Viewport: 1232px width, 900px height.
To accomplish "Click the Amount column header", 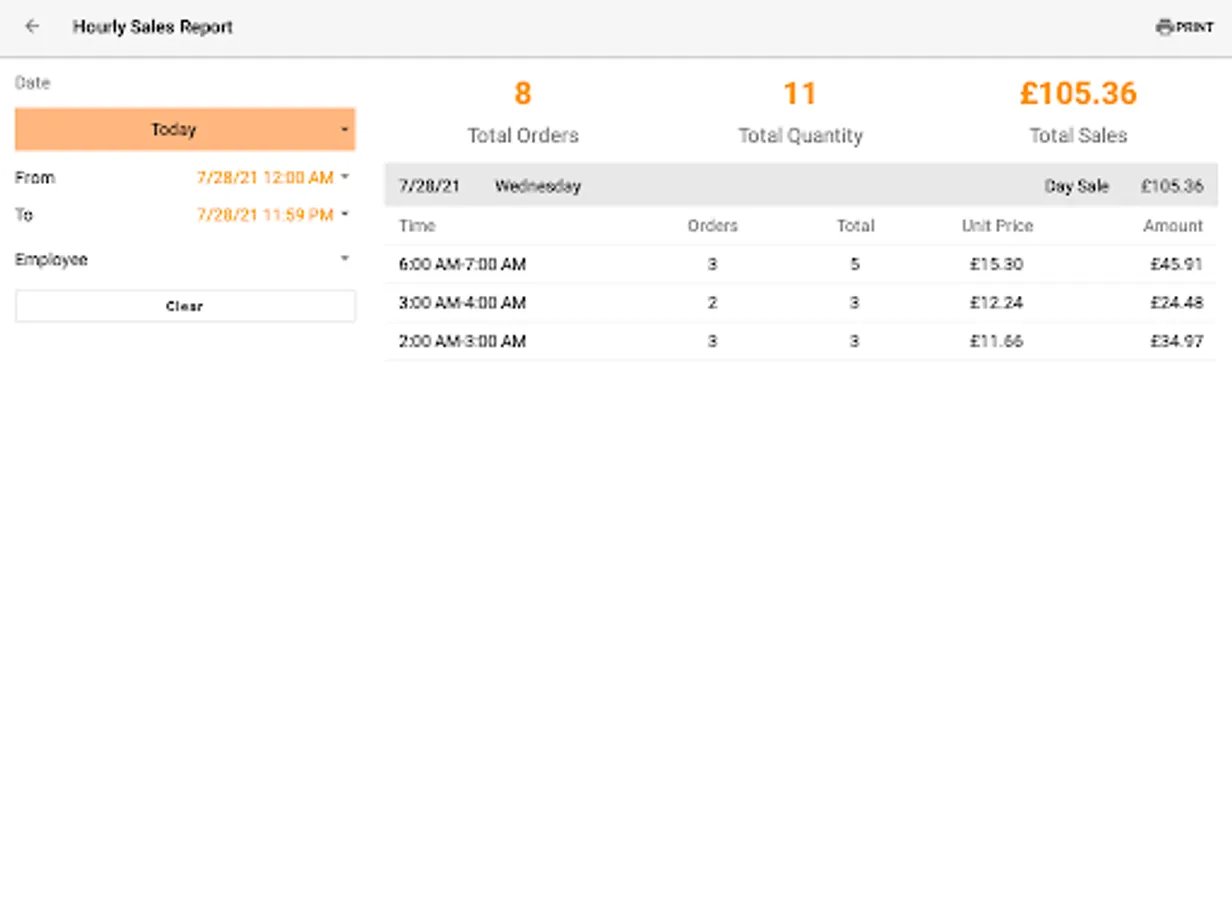I will tap(1173, 226).
